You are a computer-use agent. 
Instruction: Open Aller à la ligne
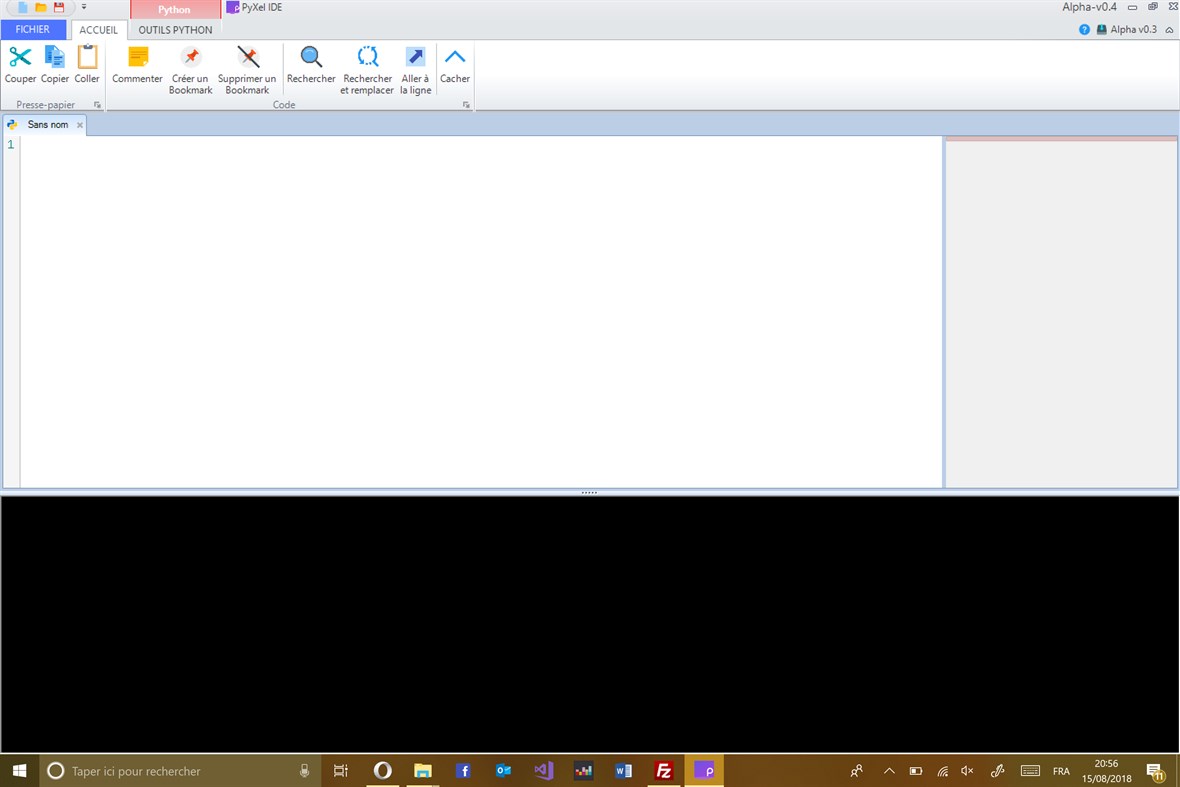415,67
